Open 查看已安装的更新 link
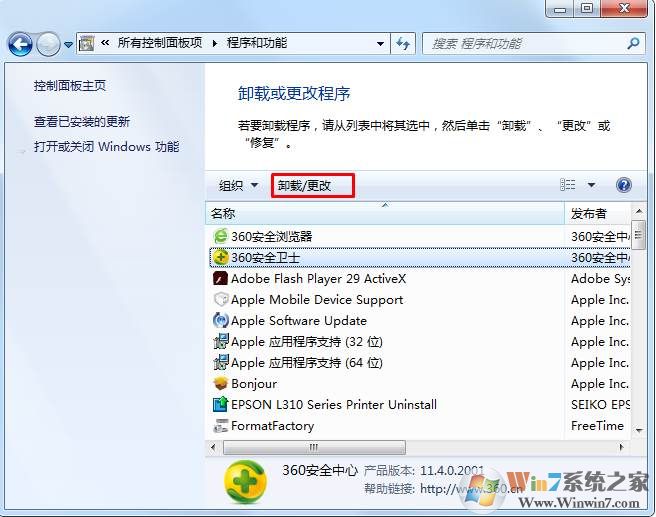The width and height of the screenshot is (656, 517). pyautogui.click(x=82, y=122)
